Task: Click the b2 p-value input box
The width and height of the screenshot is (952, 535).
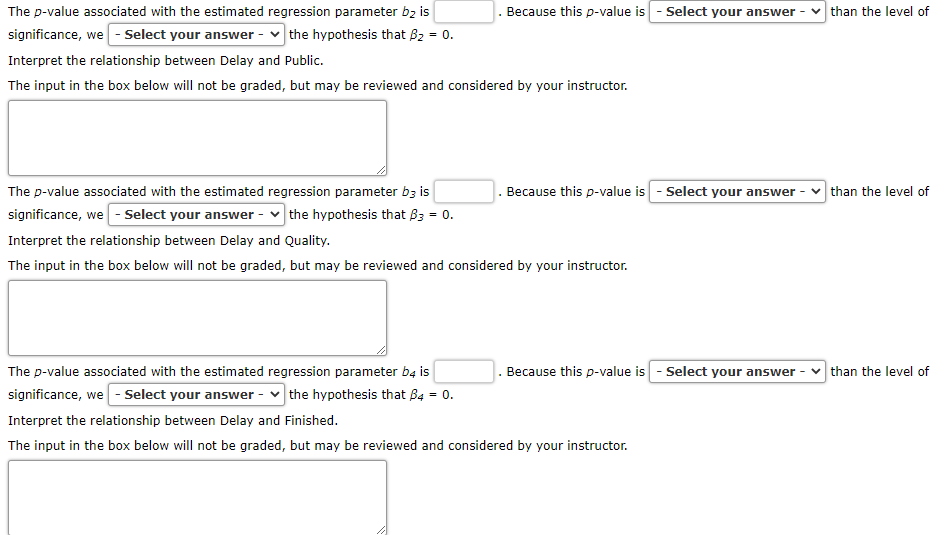Action: [x=464, y=12]
